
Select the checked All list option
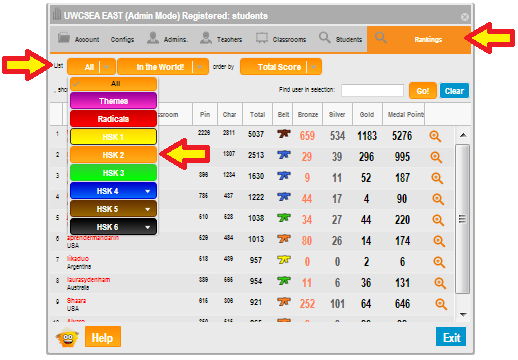click(113, 84)
